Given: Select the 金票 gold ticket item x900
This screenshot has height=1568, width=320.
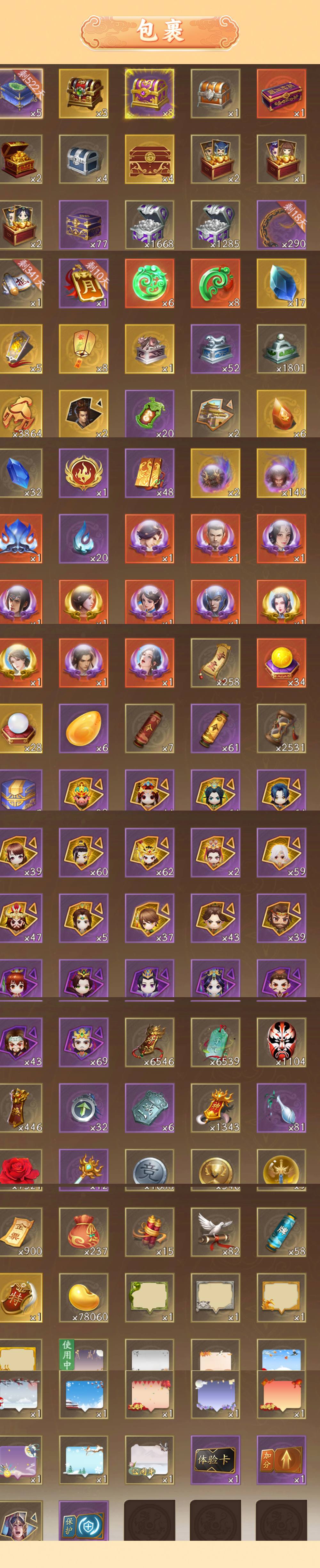Looking at the screenshot, I should [20, 1232].
